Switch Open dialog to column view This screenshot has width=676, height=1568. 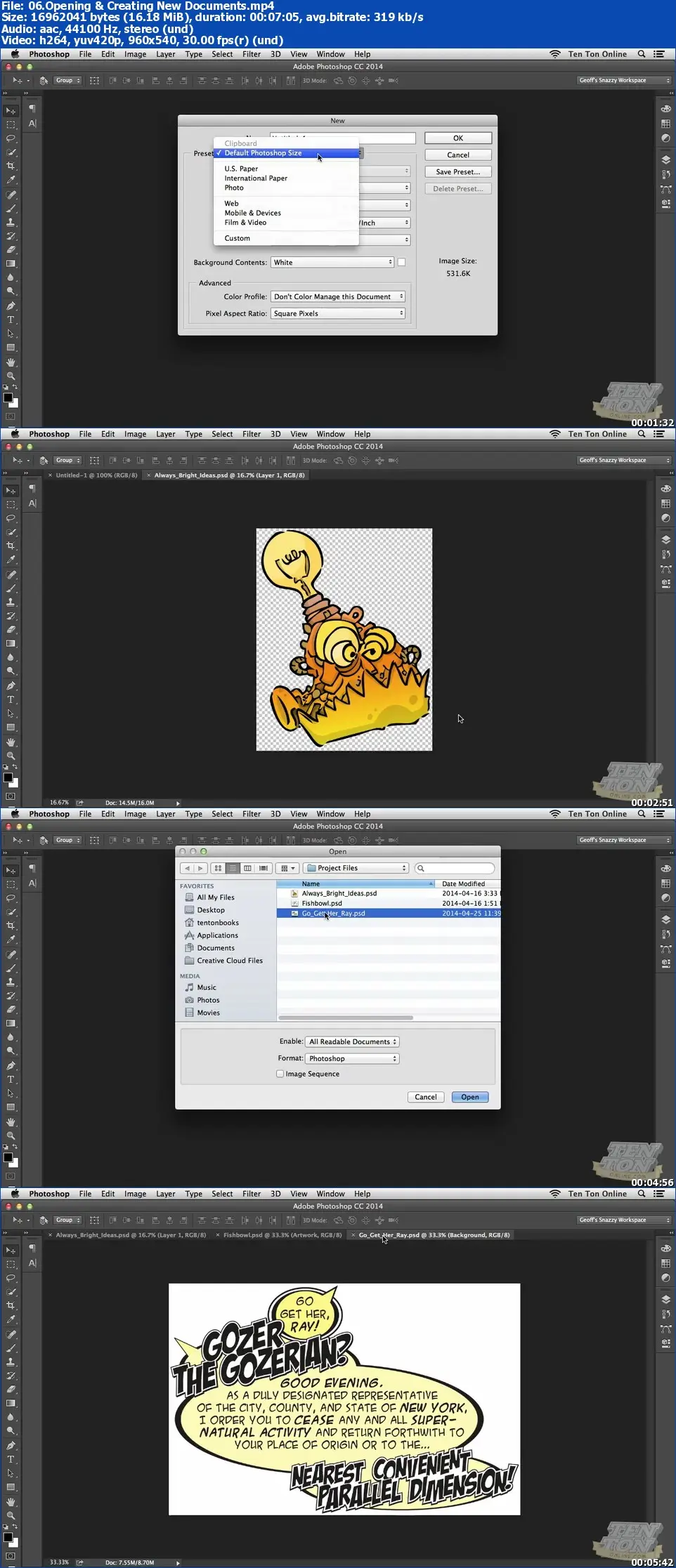pos(247,868)
